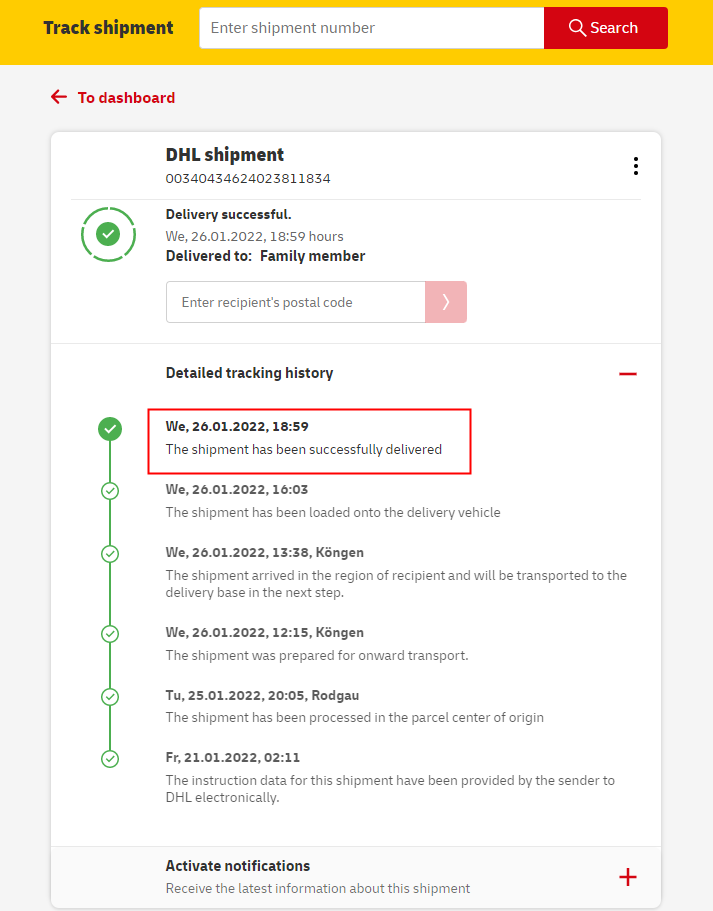
Task: Click the filled green checkmark at 18:59
Action: 110,429
